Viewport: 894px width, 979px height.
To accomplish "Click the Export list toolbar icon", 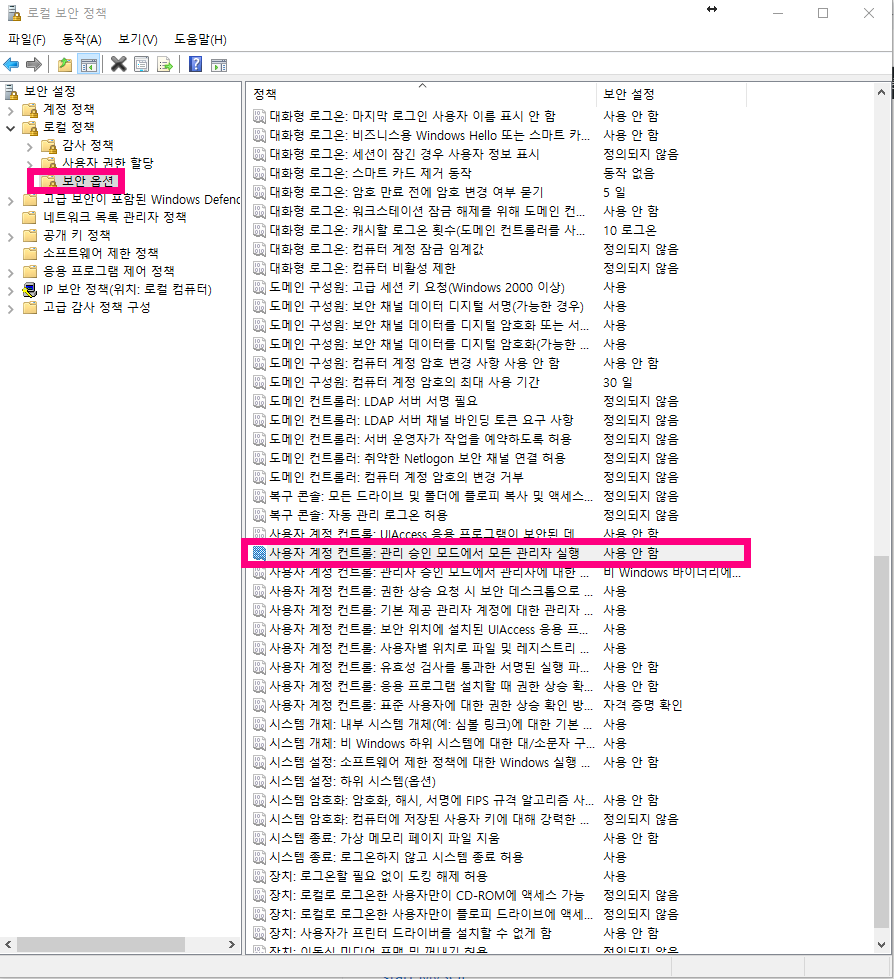I will tap(165, 64).
